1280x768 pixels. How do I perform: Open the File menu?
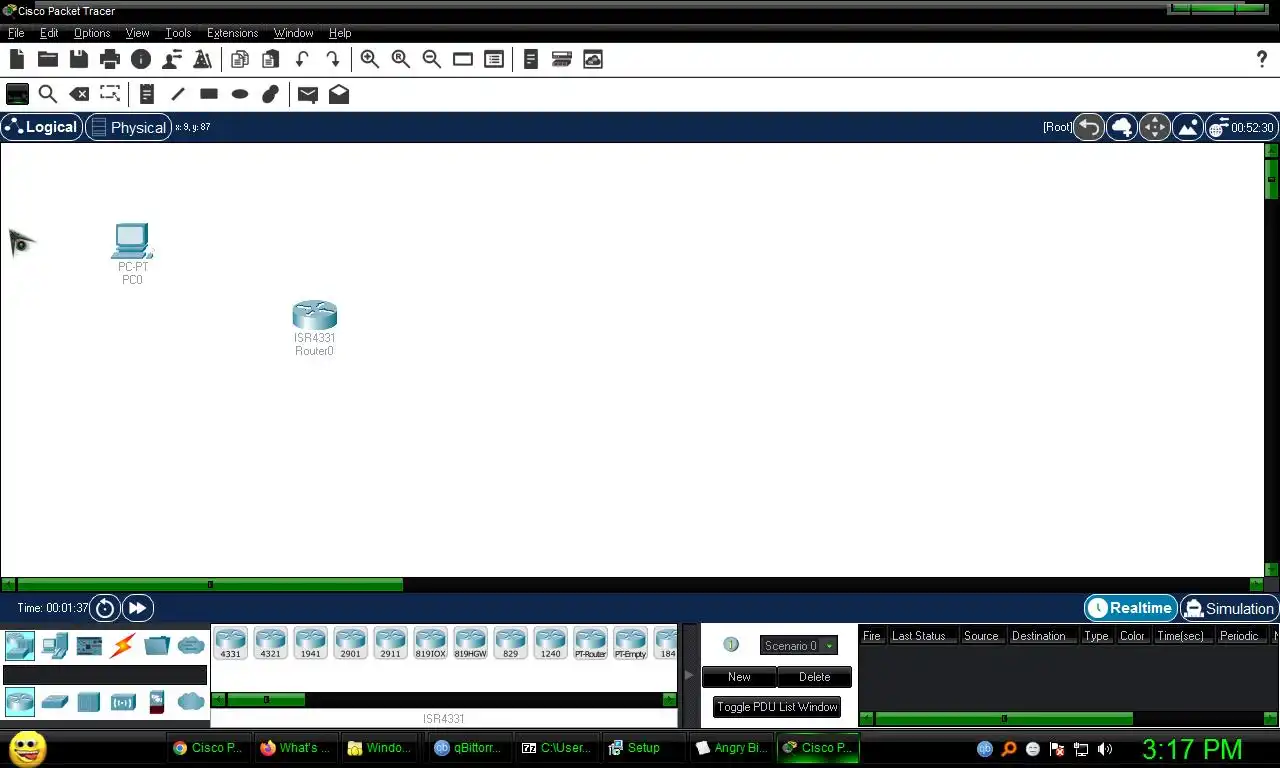pos(16,33)
